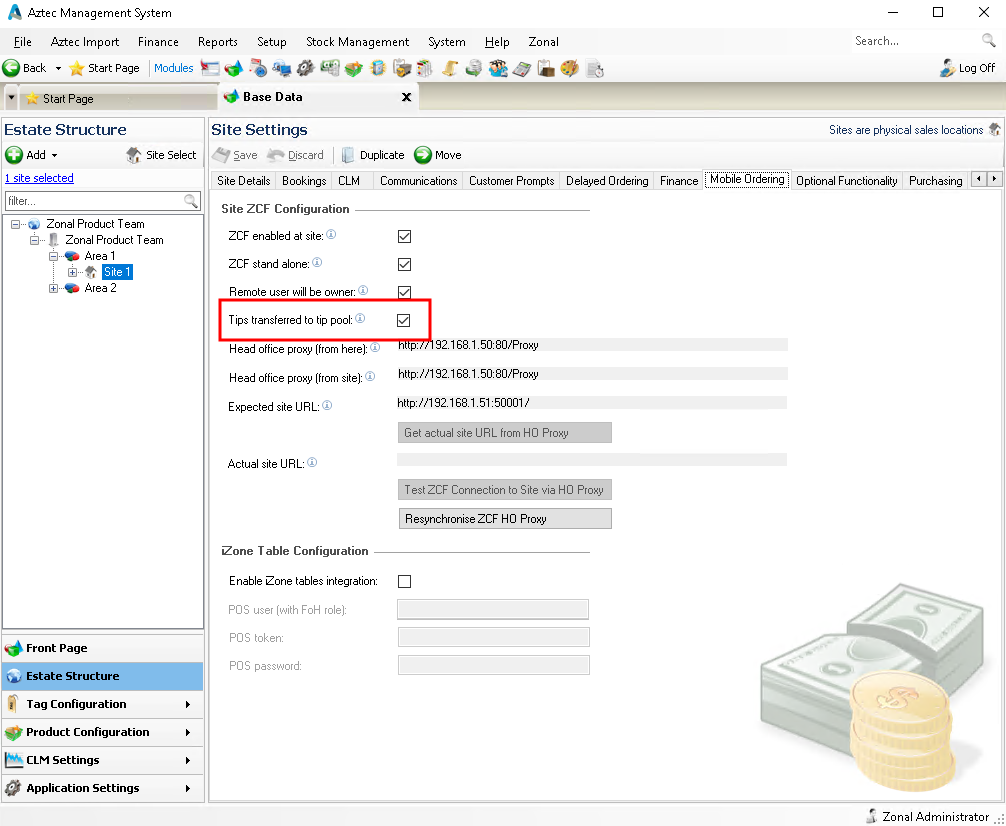The width and height of the screenshot is (1006, 826).
Task: Click the paper scroll module icon
Action: point(450,68)
